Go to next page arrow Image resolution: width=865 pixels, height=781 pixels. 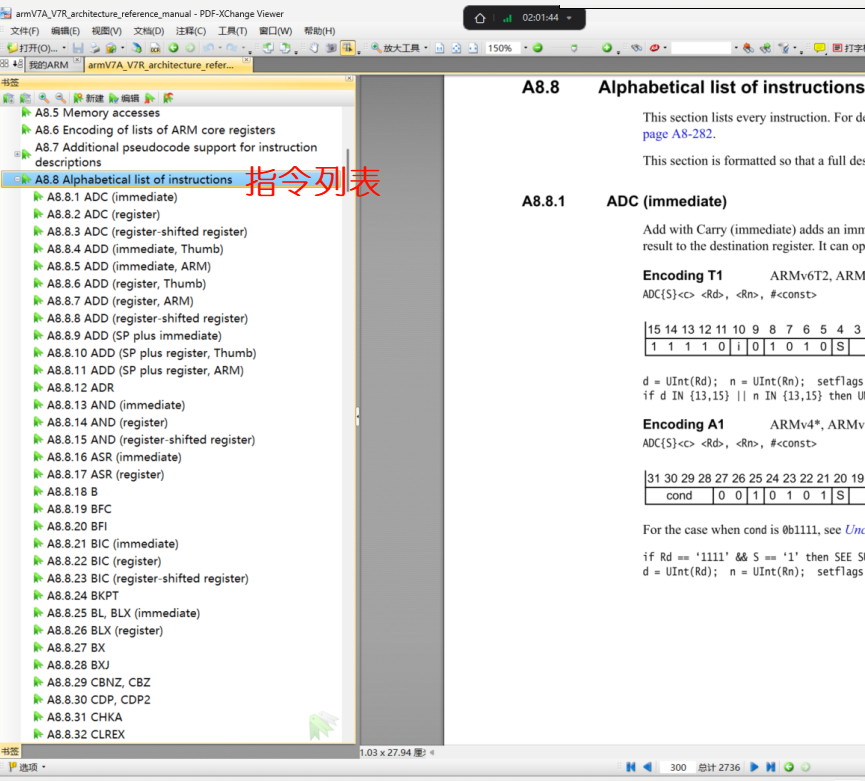[754, 767]
